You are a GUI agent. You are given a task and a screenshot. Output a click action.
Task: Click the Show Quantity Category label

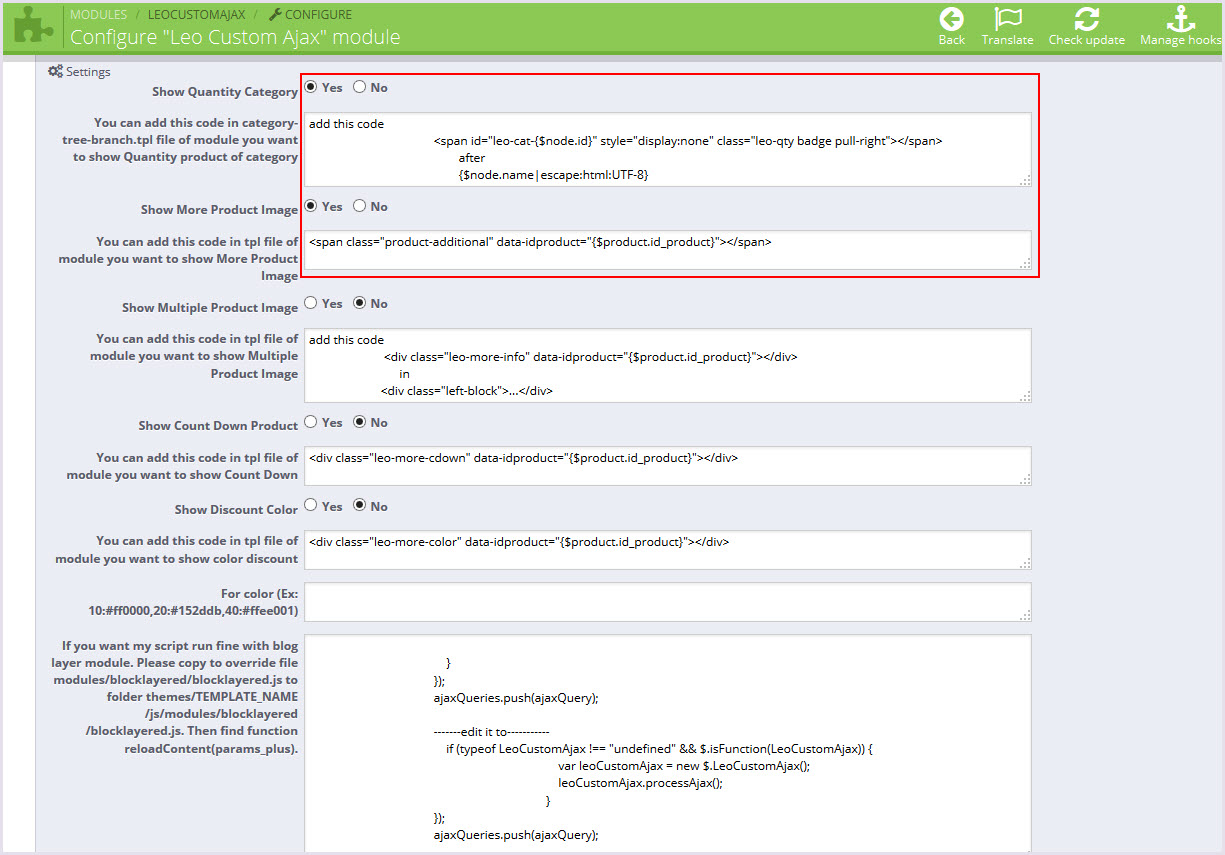click(x=225, y=91)
